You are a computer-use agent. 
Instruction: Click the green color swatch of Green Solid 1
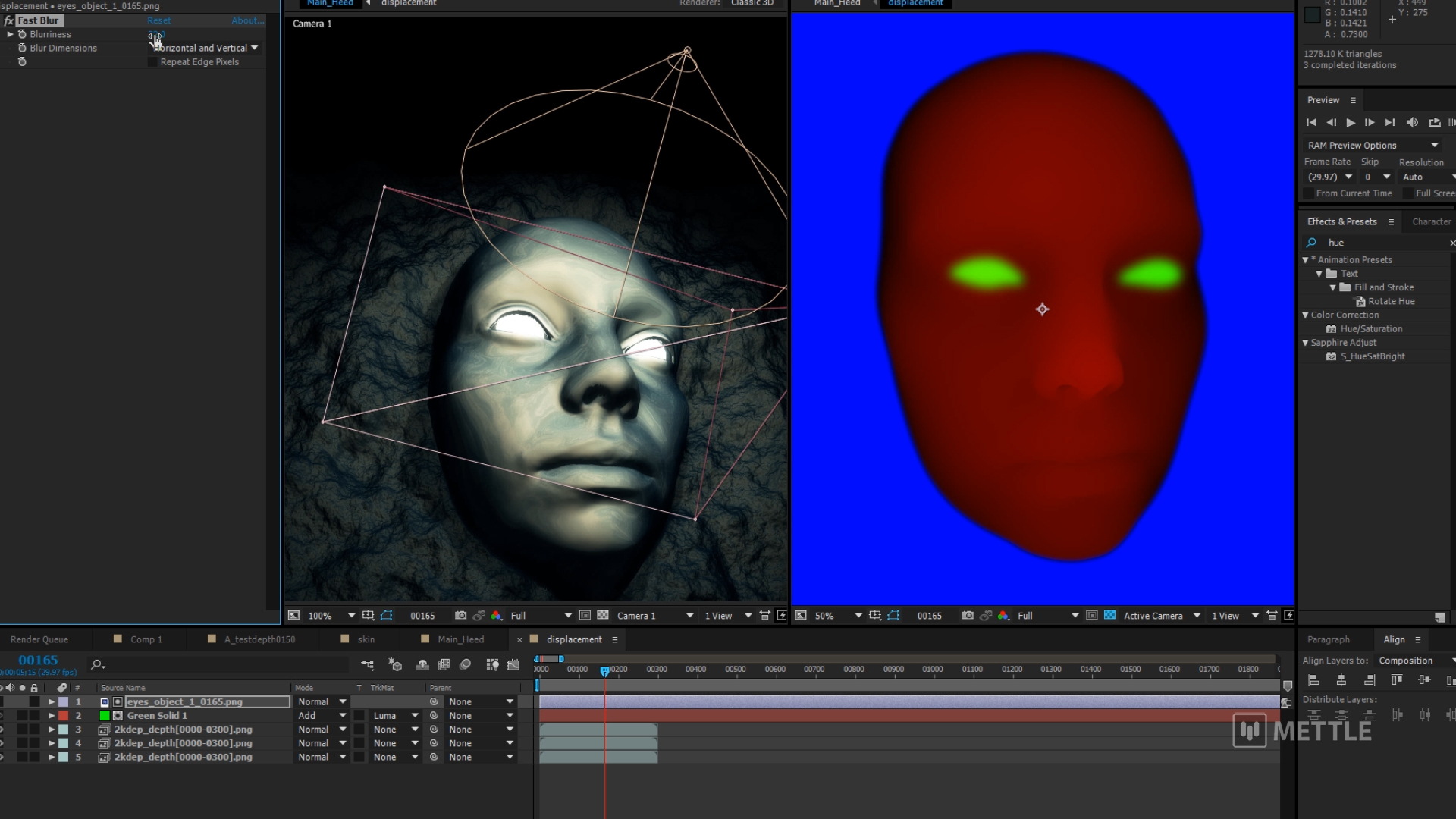click(x=105, y=716)
